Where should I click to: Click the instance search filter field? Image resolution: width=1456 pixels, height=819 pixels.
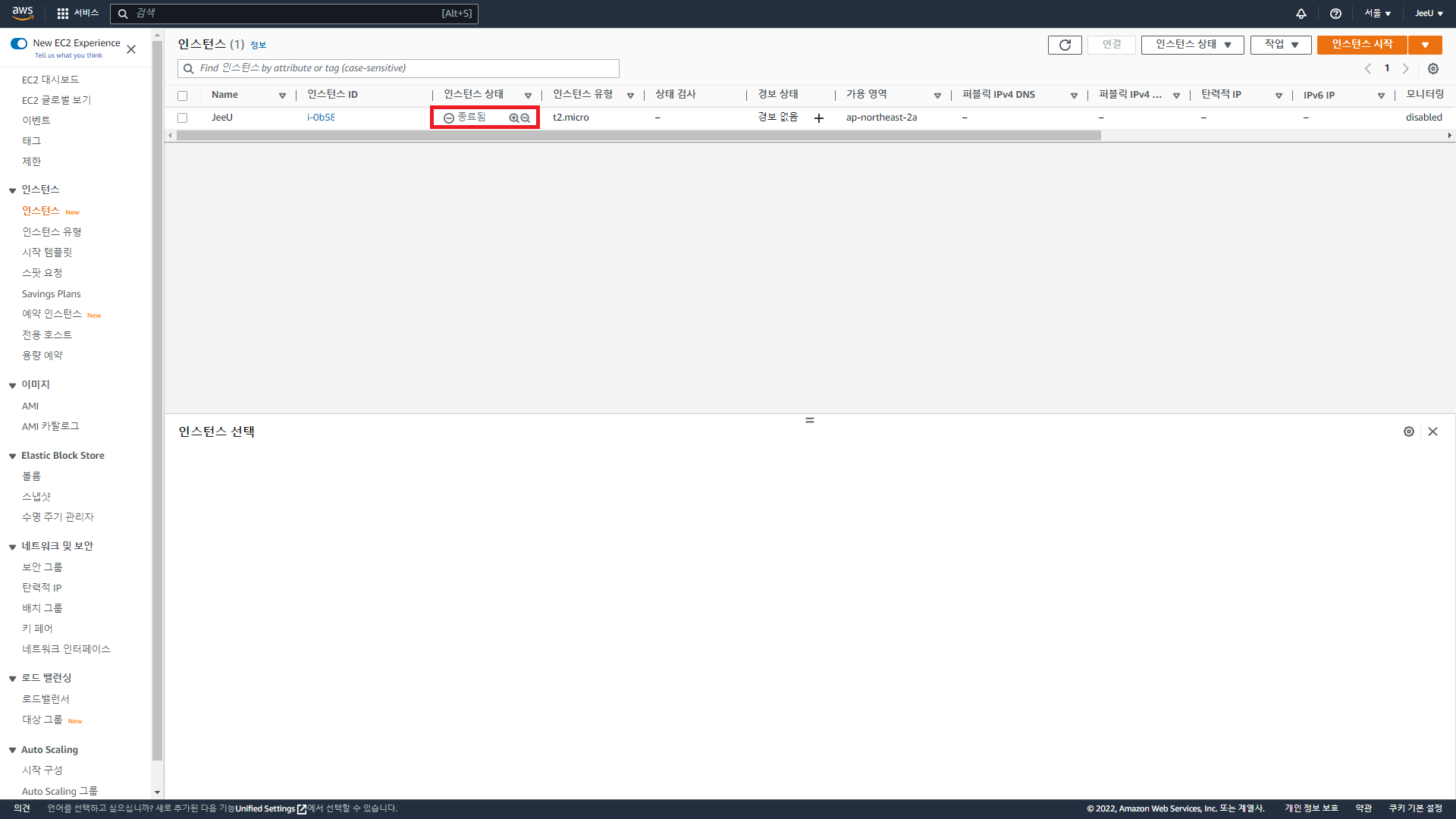(x=399, y=68)
